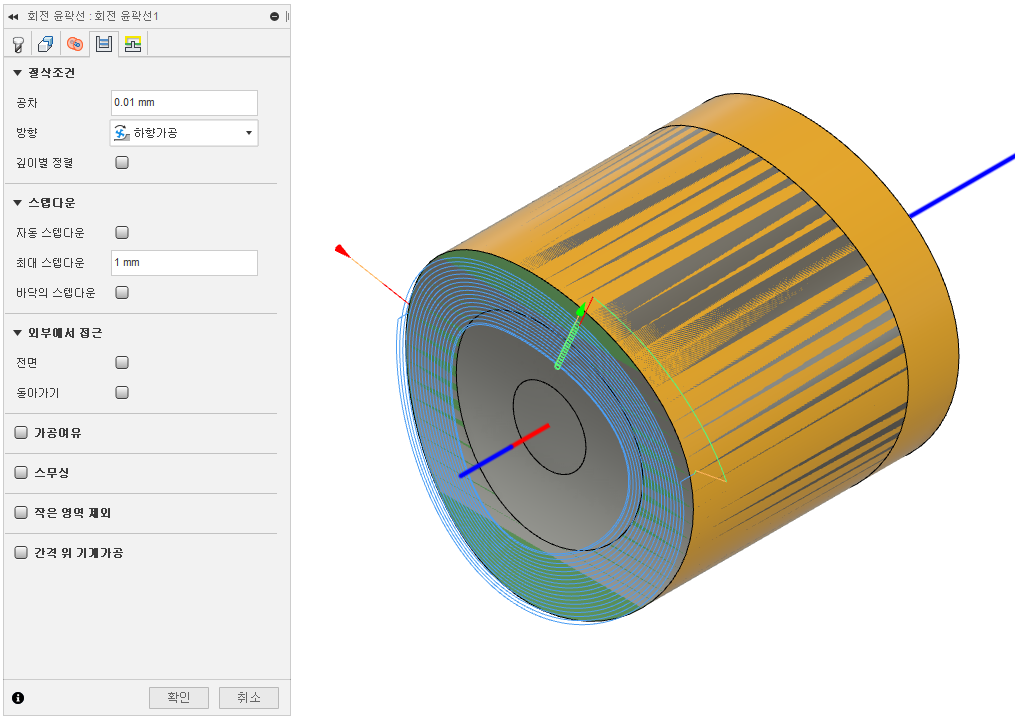1015x717 pixels.
Task: Collapse the 외부에서 접근 section
Action: pos(17,333)
